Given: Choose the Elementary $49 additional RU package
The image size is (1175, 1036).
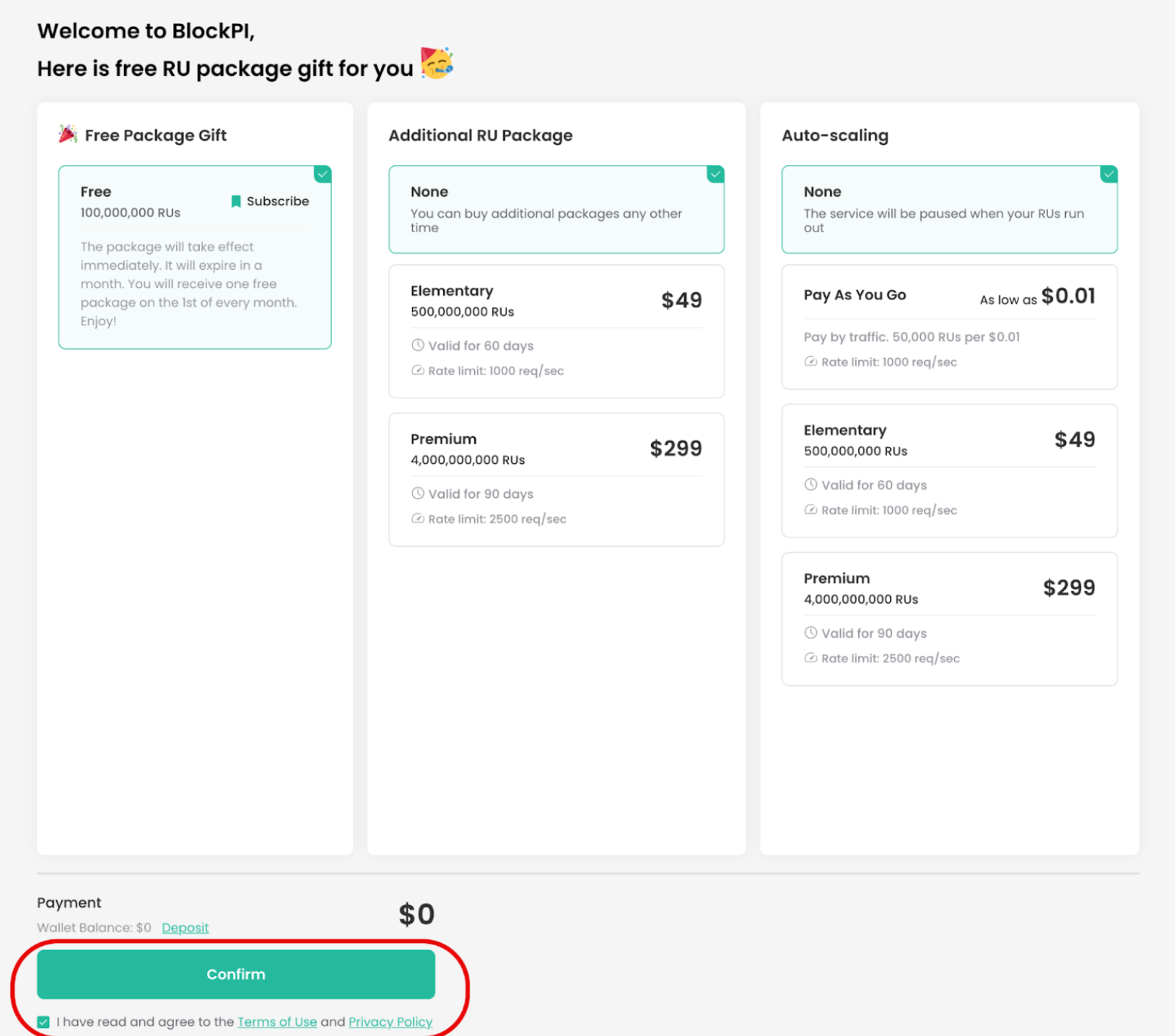Looking at the screenshot, I should 556,331.
